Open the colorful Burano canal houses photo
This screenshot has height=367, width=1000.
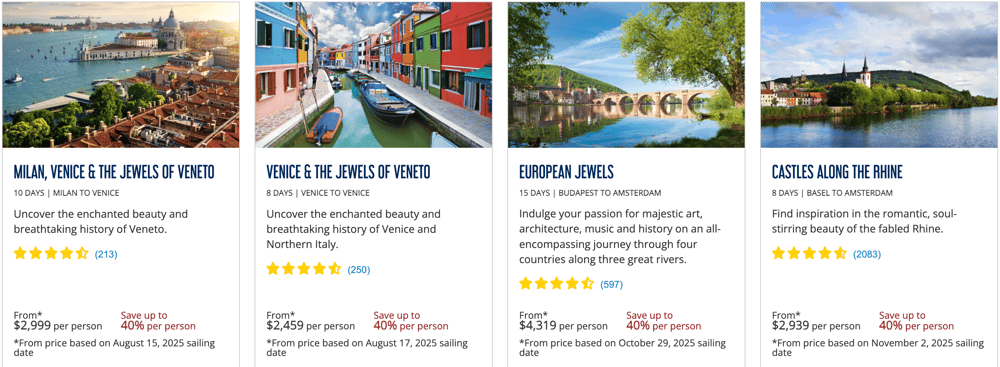pos(373,75)
